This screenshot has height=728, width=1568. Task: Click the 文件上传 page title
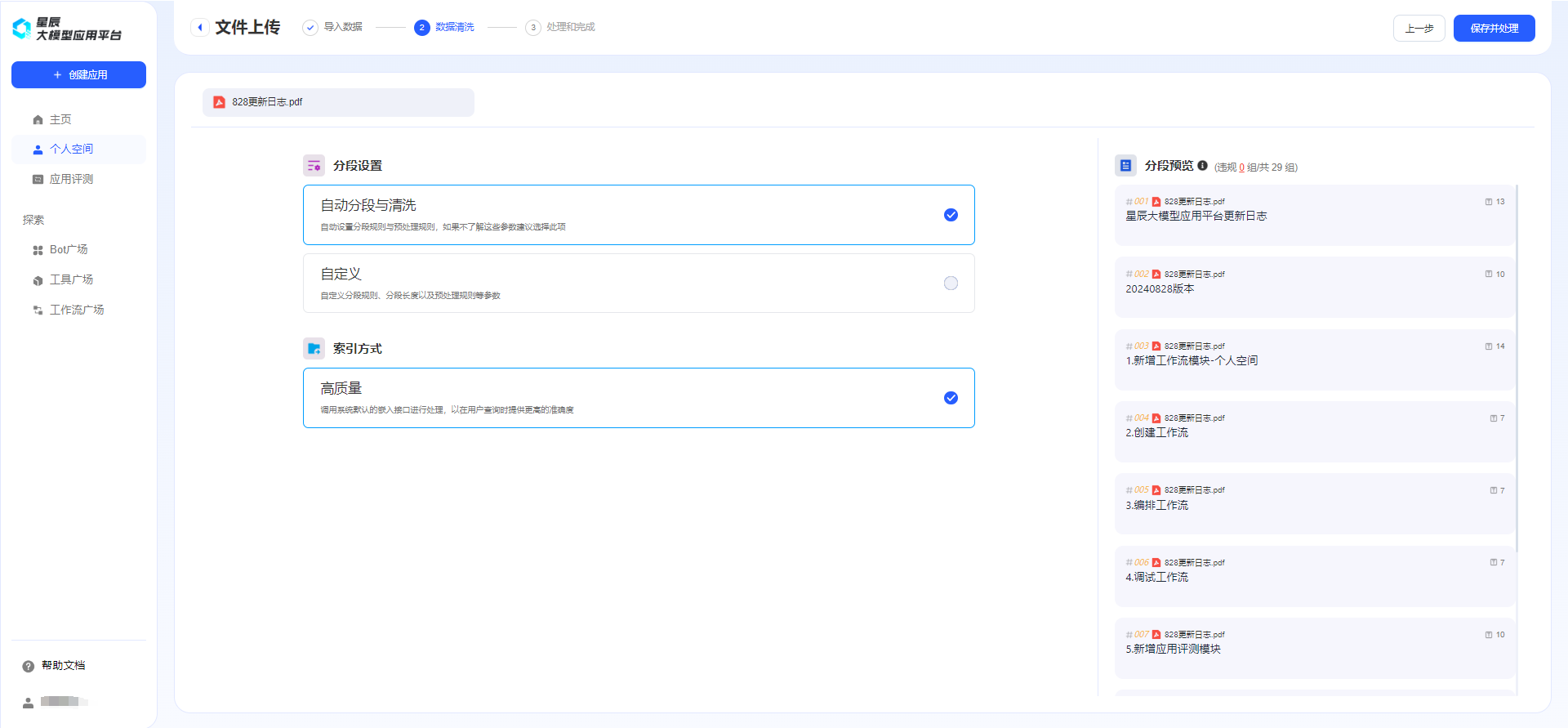(x=247, y=28)
